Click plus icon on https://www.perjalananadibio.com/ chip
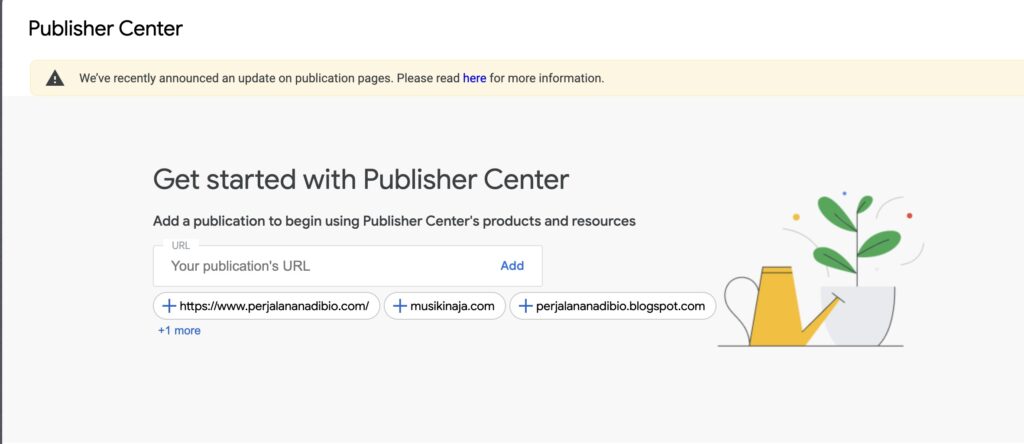The width and height of the screenshot is (1024, 444). click(168, 306)
